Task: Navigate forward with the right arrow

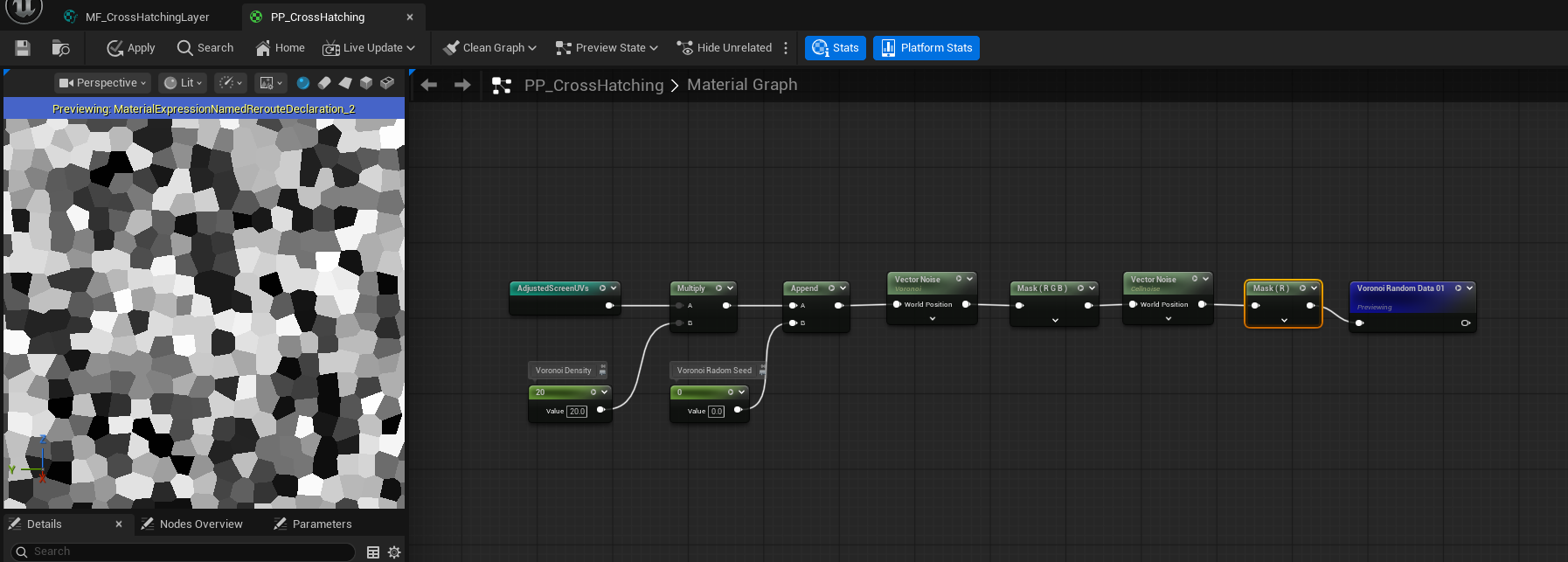Action: (462, 85)
